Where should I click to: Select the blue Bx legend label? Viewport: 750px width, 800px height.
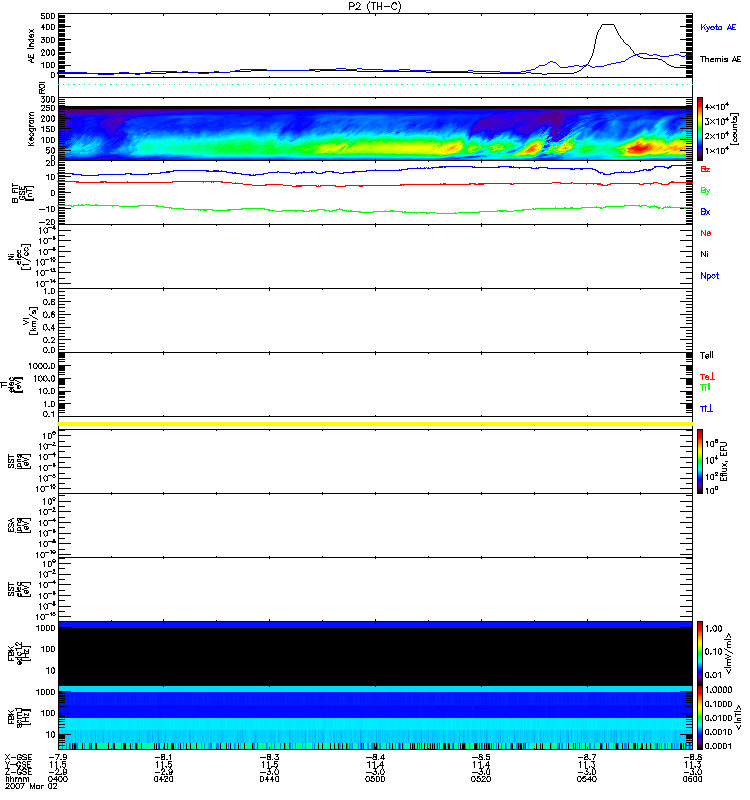click(705, 212)
